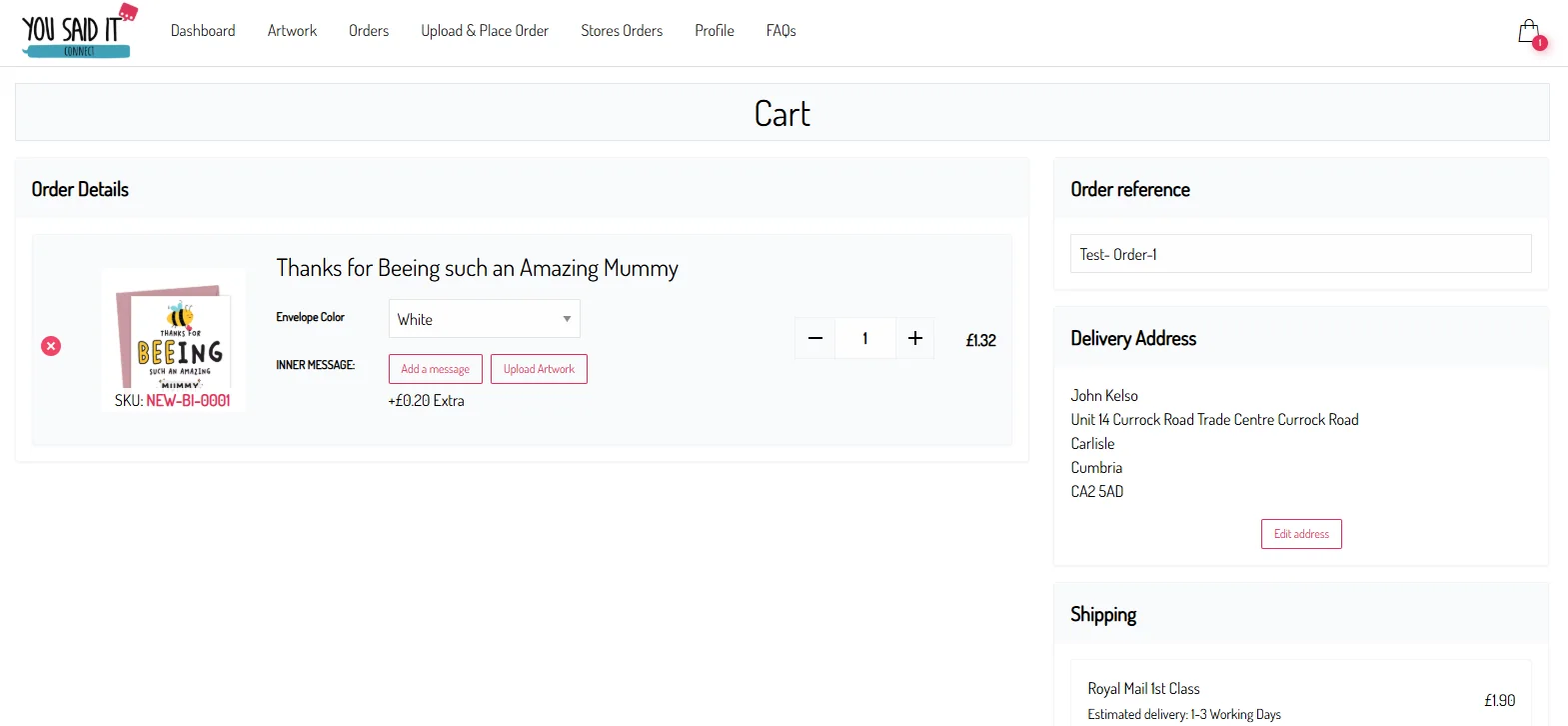Click Edit address button
Viewport: 1568px width, 726px height.
1301,534
